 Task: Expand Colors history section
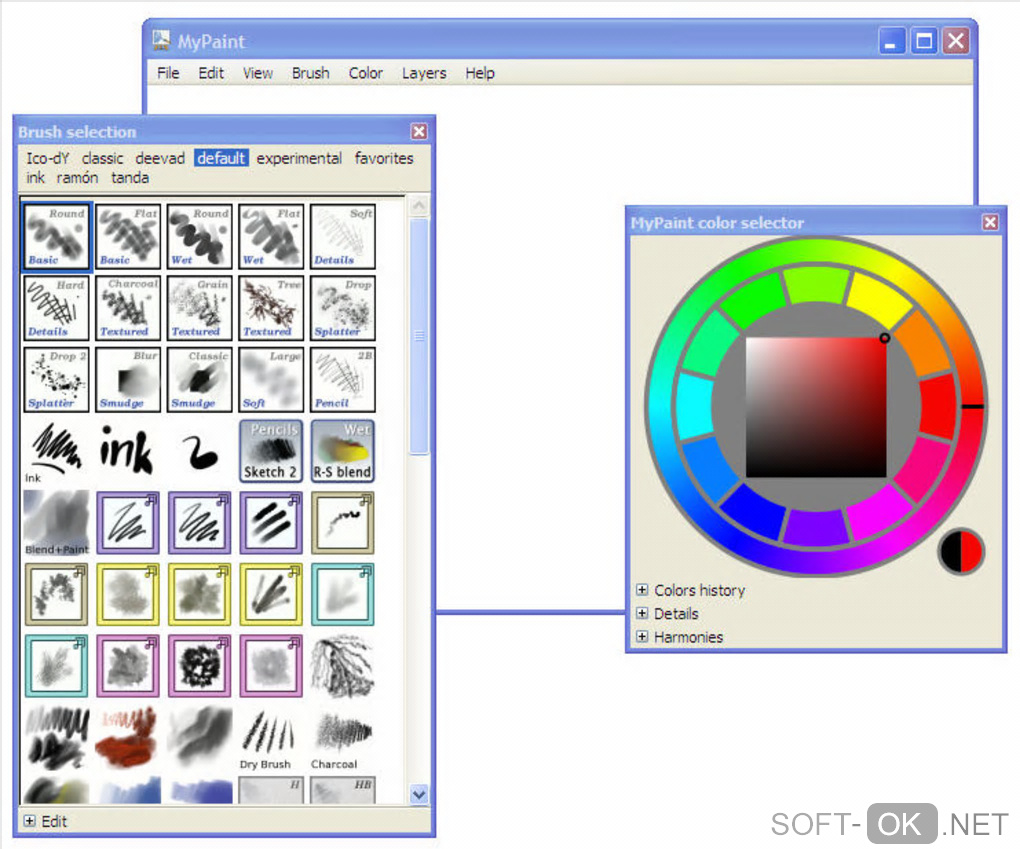click(692, 590)
